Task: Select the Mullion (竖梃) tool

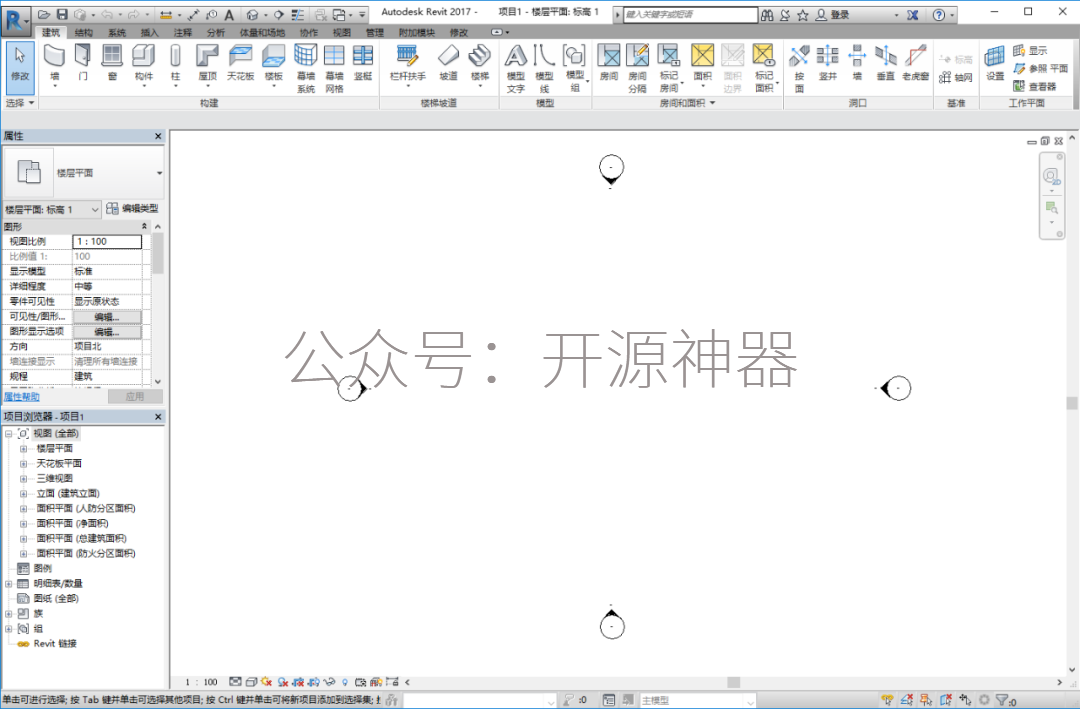Action: pos(362,63)
